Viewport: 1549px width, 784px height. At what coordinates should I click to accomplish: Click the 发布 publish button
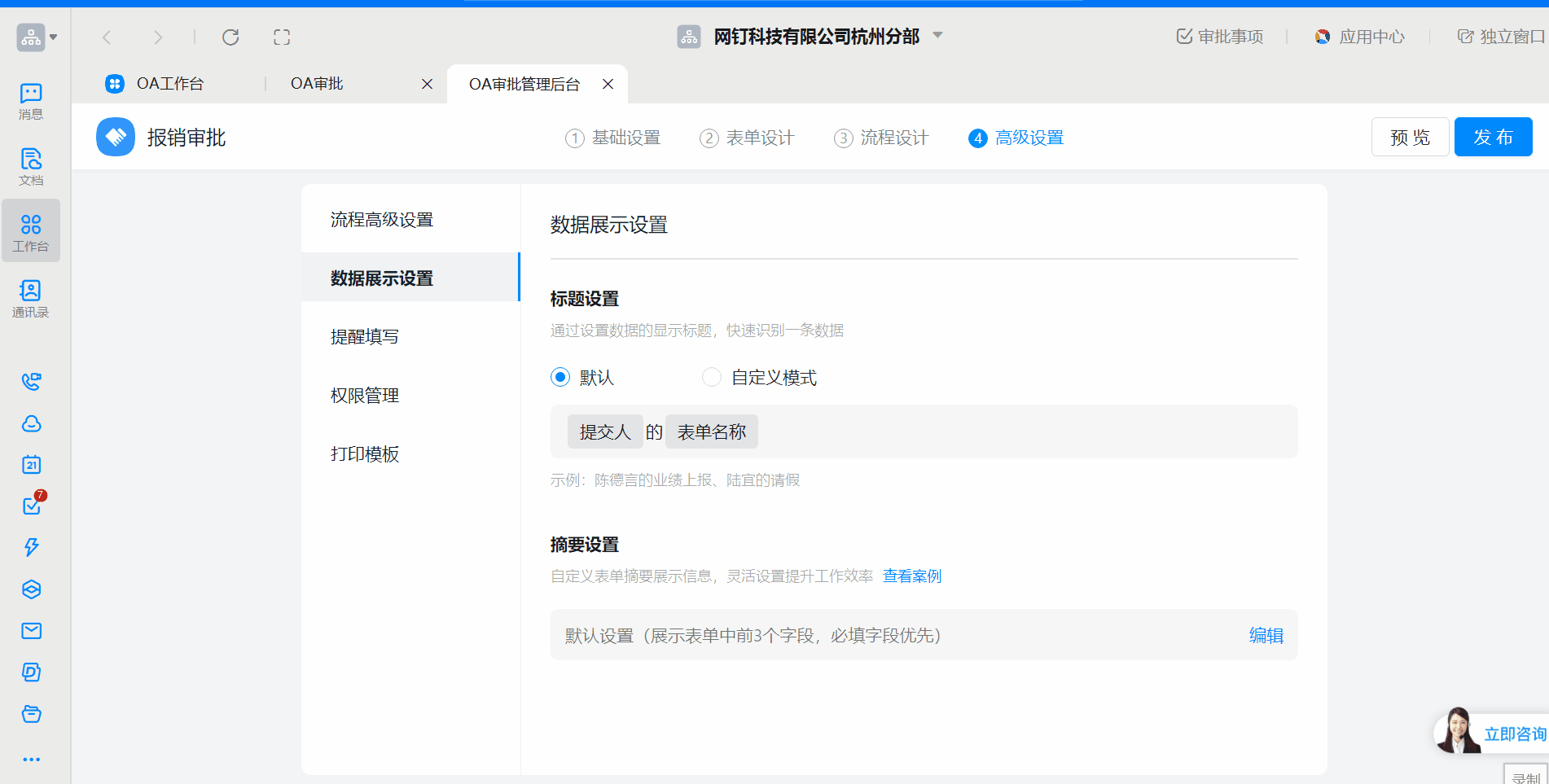point(1493,137)
